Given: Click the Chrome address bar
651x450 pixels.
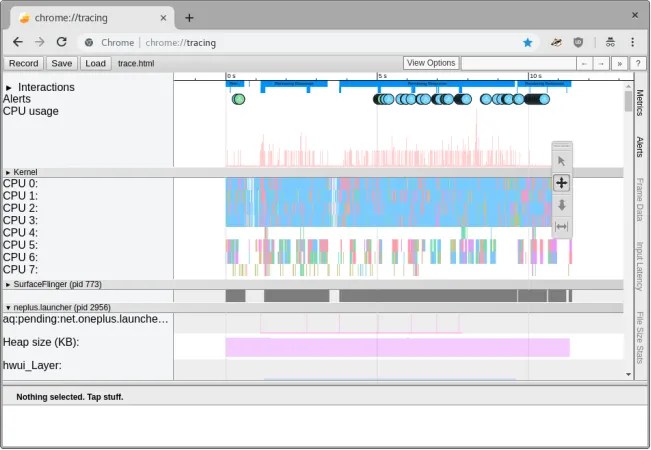Looking at the screenshot, I should tap(307, 42).
